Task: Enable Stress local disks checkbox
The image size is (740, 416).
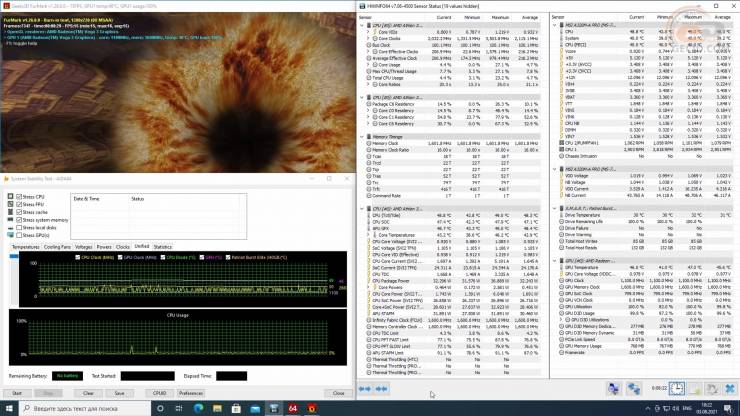Action: tap(19, 228)
